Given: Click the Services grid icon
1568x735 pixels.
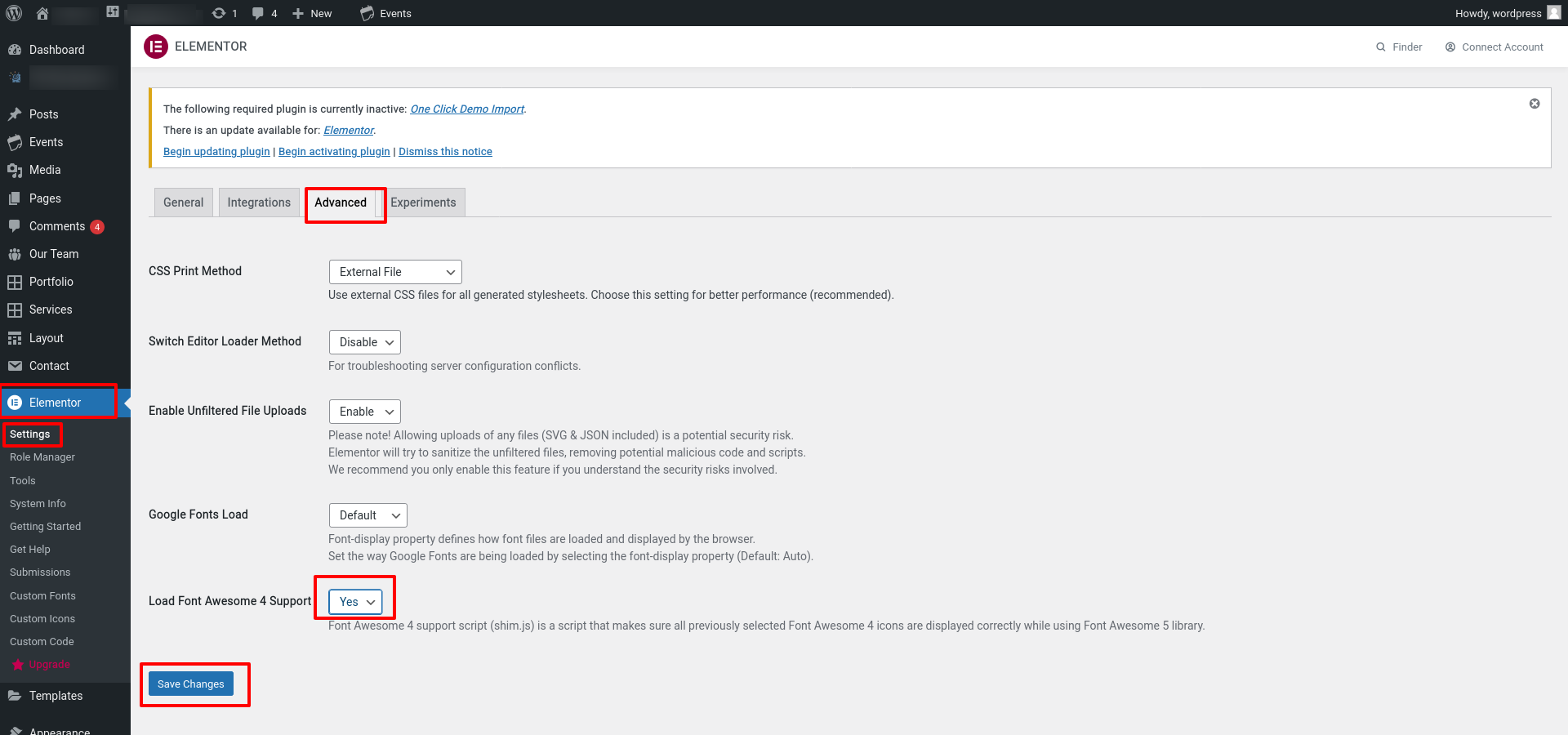Looking at the screenshot, I should coord(15,310).
